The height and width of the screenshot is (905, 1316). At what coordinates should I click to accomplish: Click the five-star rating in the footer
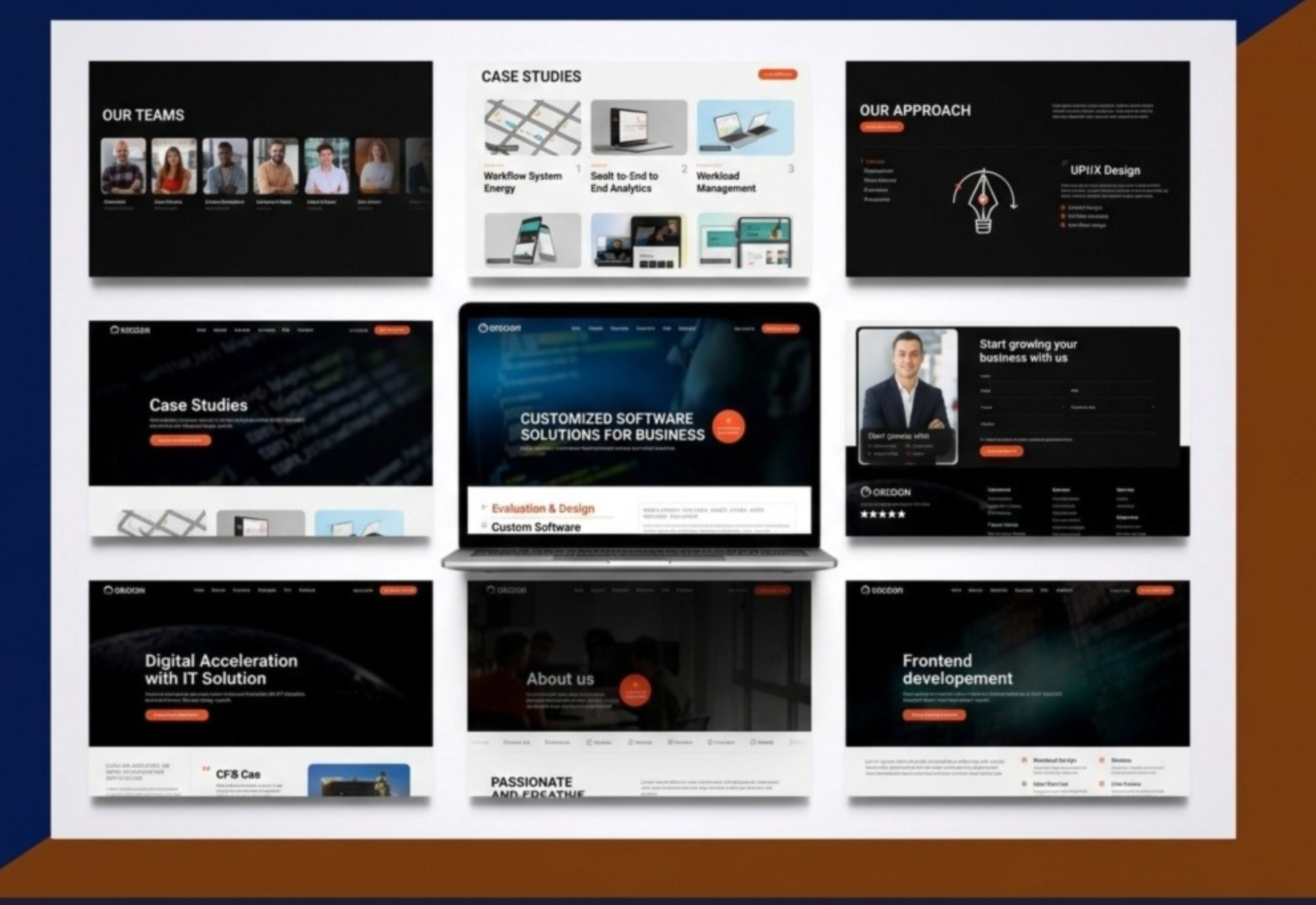883,514
